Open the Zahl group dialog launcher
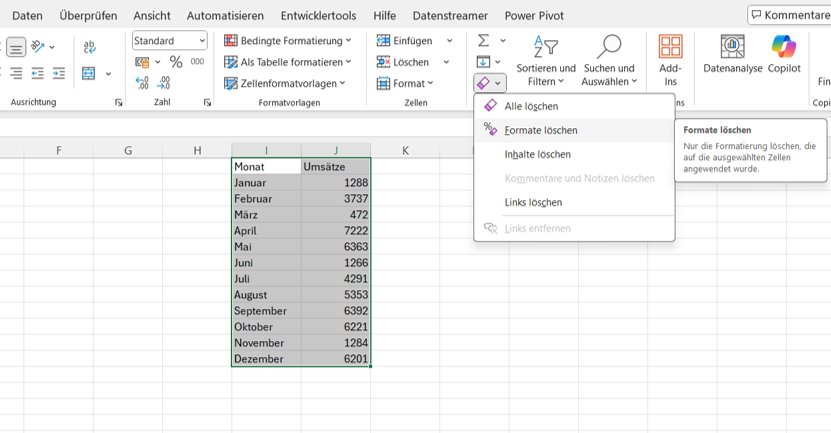The width and height of the screenshot is (831, 433). coord(207,103)
